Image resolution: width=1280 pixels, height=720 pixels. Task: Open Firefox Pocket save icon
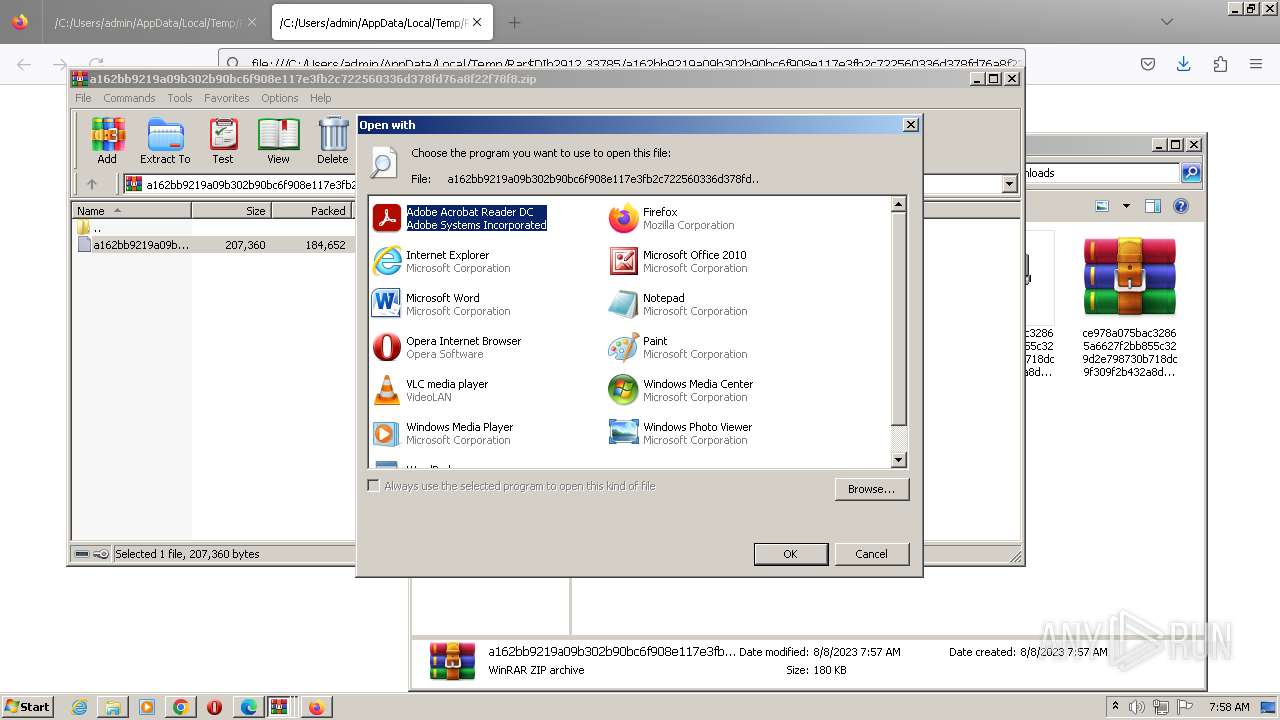tap(1148, 64)
